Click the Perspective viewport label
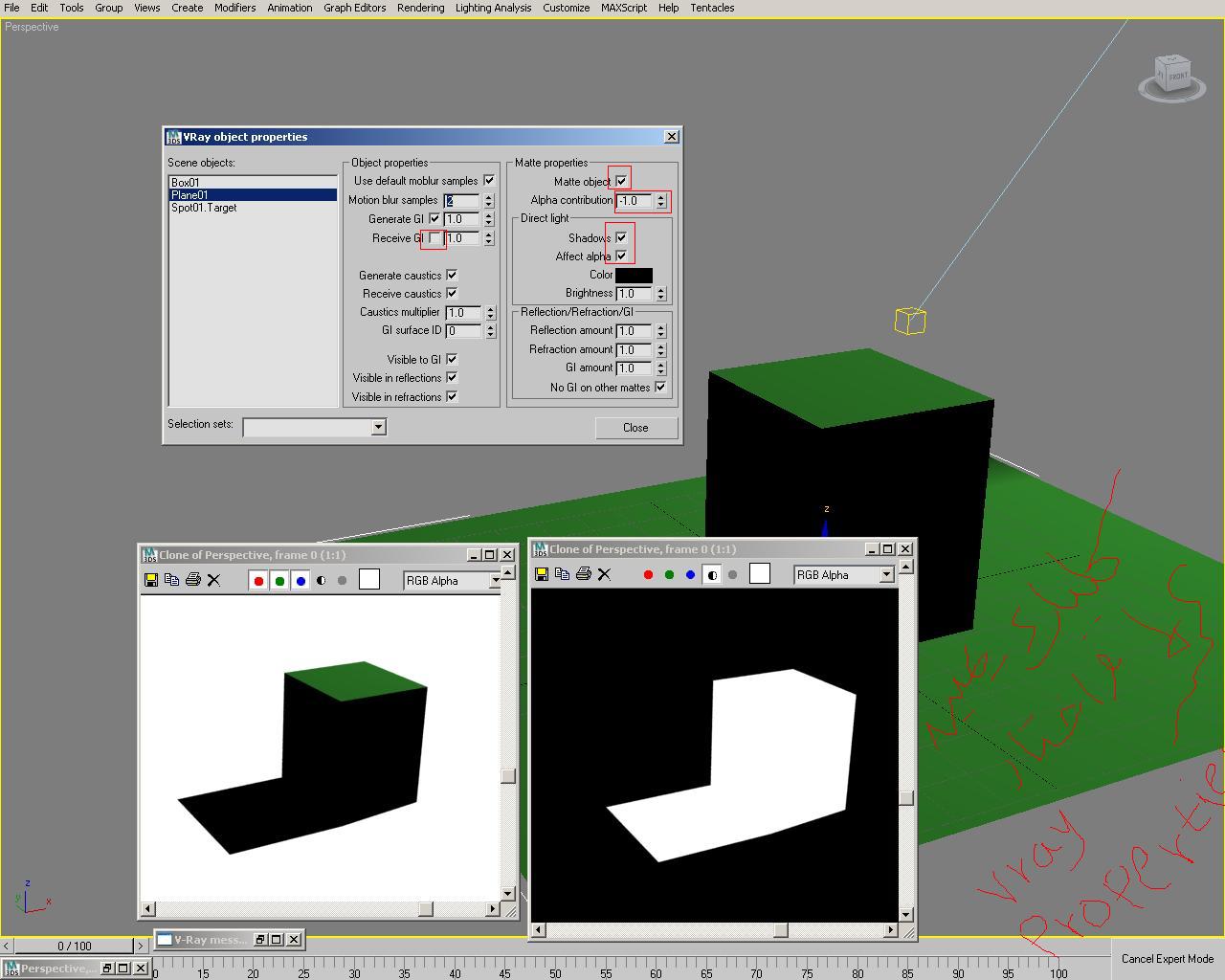Screen dimensions: 1225x980 point(32,27)
